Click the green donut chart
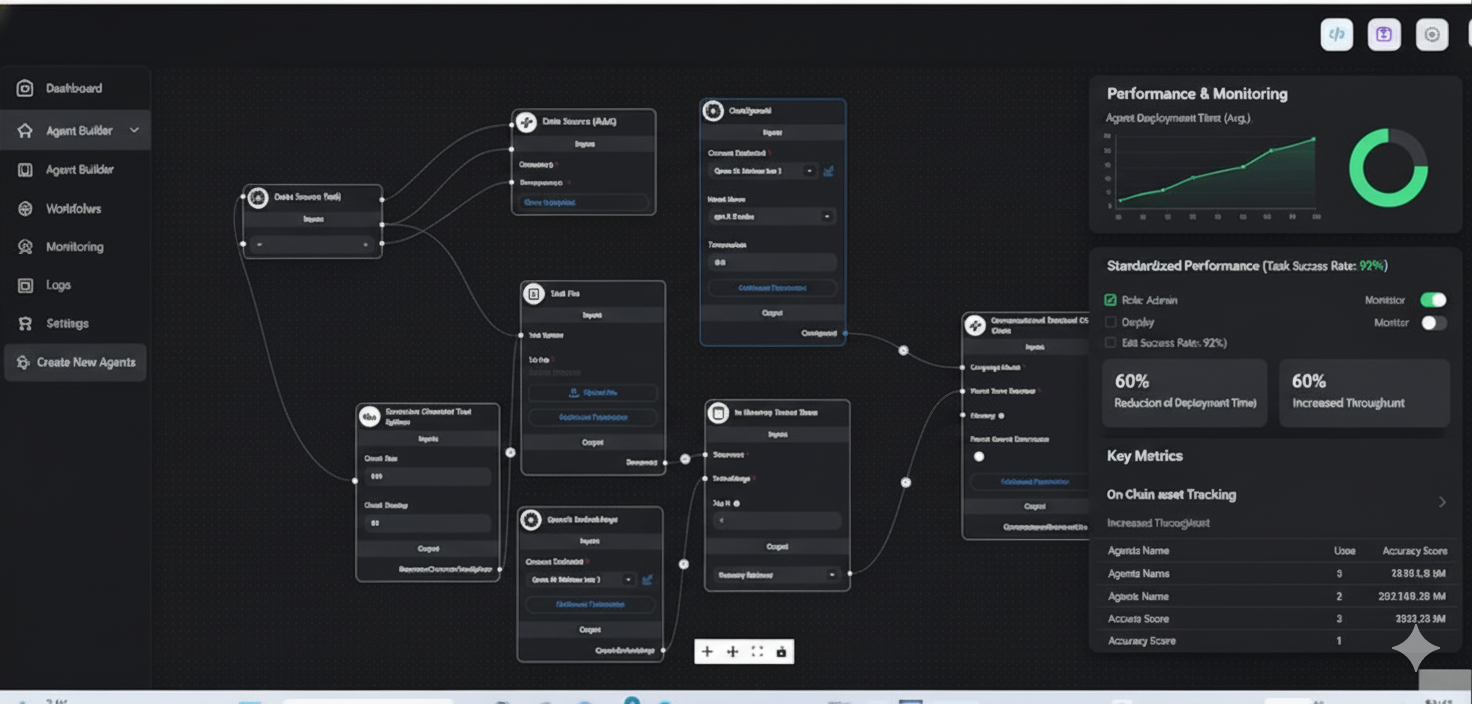 [x=1388, y=167]
